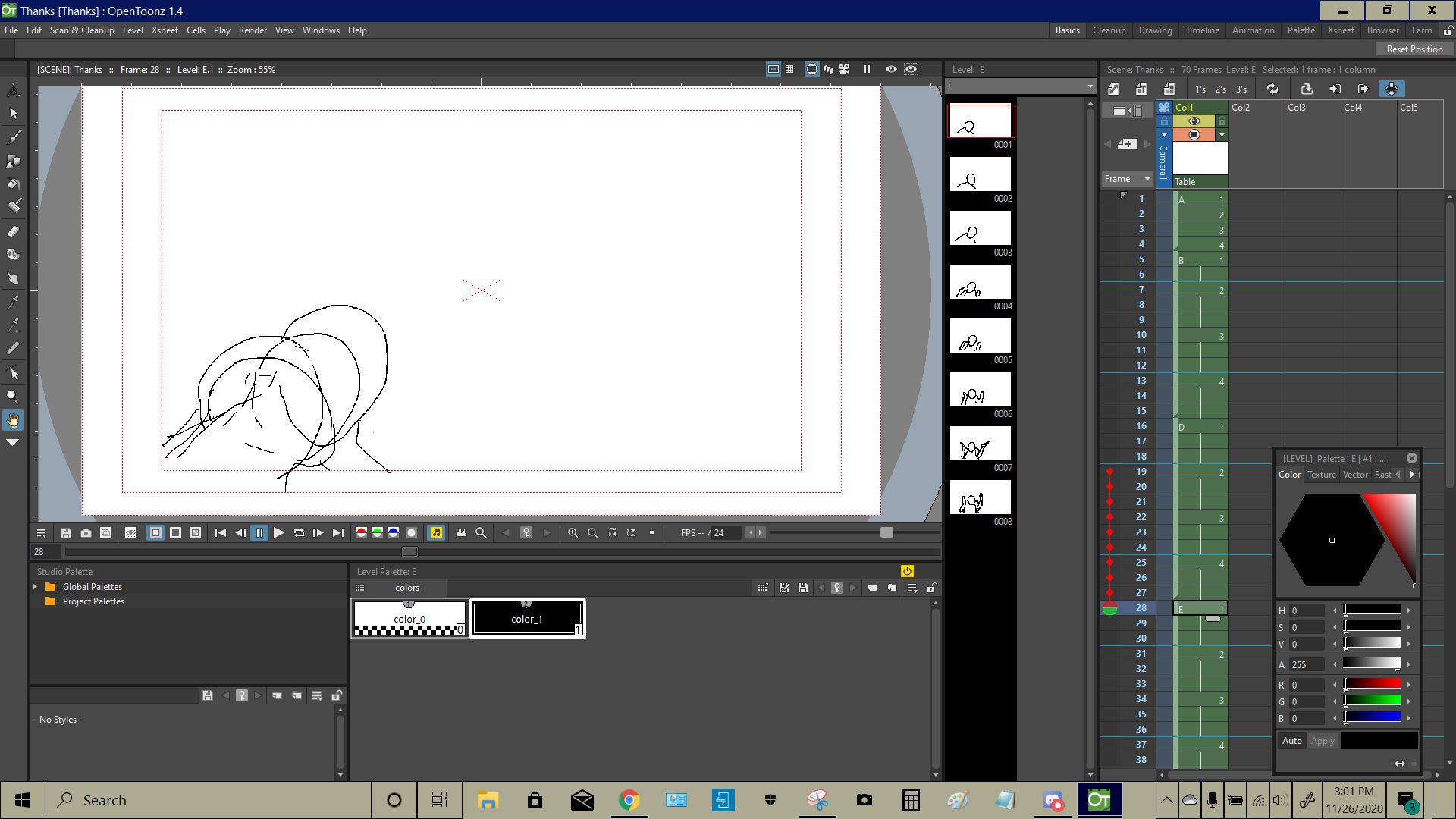Expand the Global Palettes folder
This screenshot has width=1456, height=819.
pyautogui.click(x=35, y=587)
